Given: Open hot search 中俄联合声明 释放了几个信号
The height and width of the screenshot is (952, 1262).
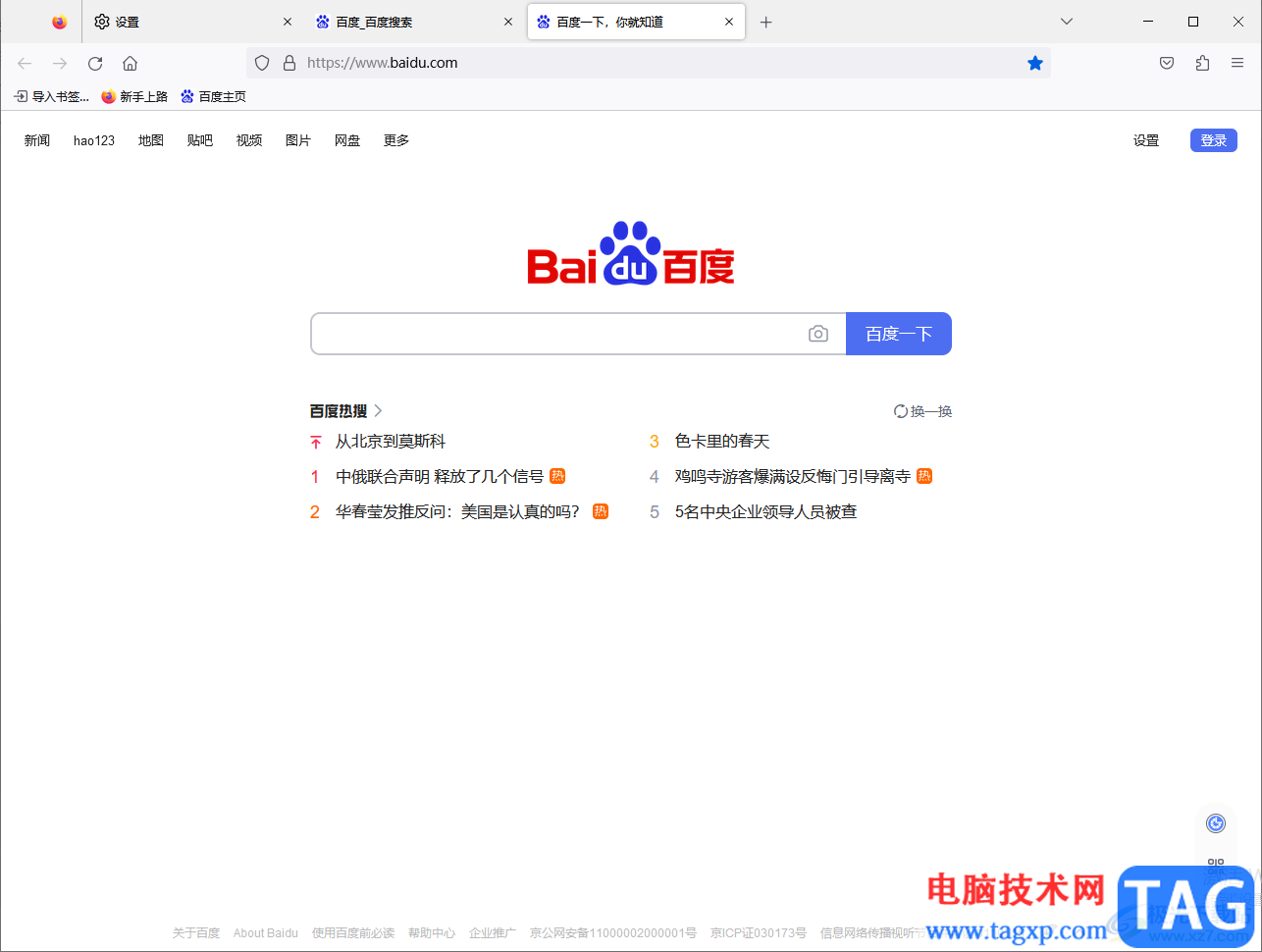Looking at the screenshot, I should (x=440, y=477).
